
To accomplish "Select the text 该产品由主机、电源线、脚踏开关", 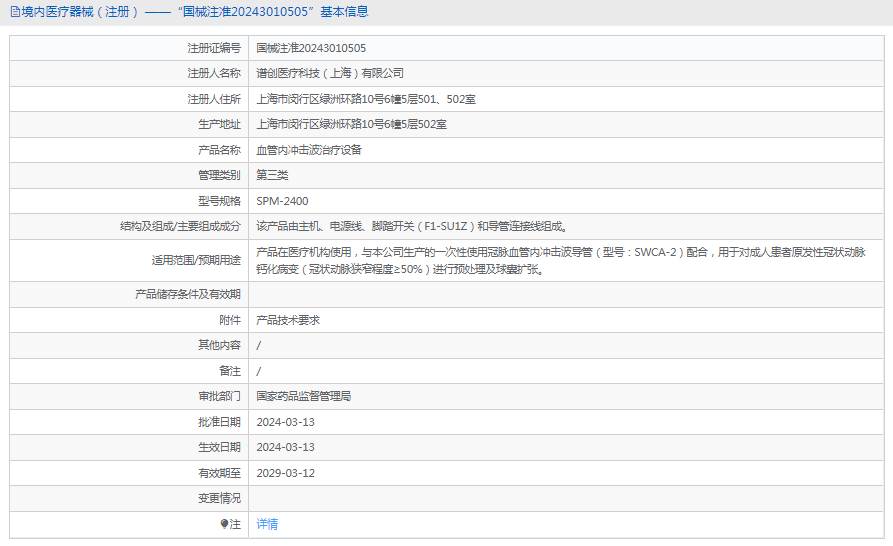I will (335, 227).
